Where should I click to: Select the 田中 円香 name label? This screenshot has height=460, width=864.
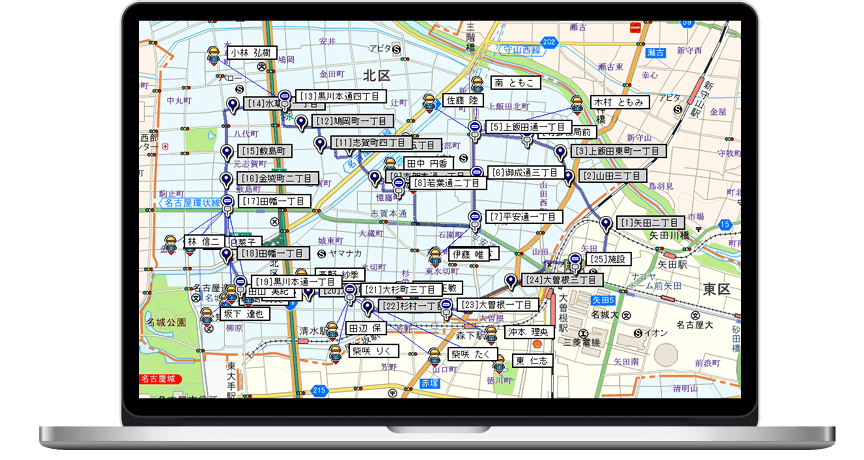pos(428,163)
